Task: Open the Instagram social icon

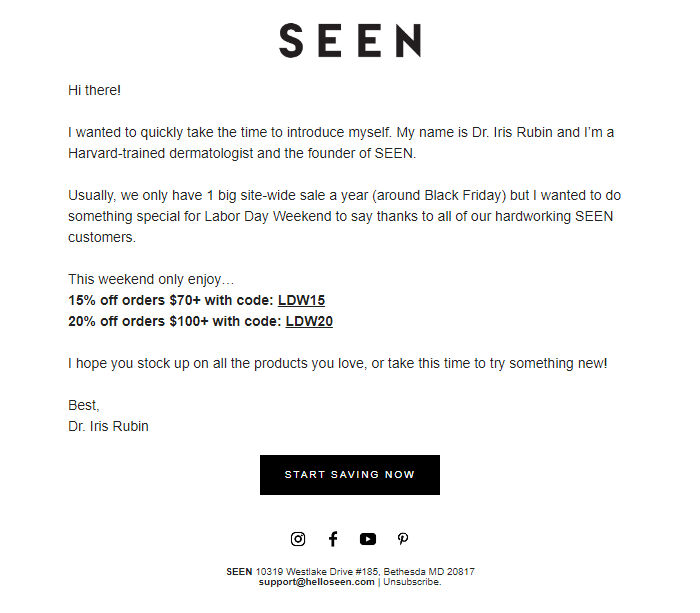Action: click(298, 539)
